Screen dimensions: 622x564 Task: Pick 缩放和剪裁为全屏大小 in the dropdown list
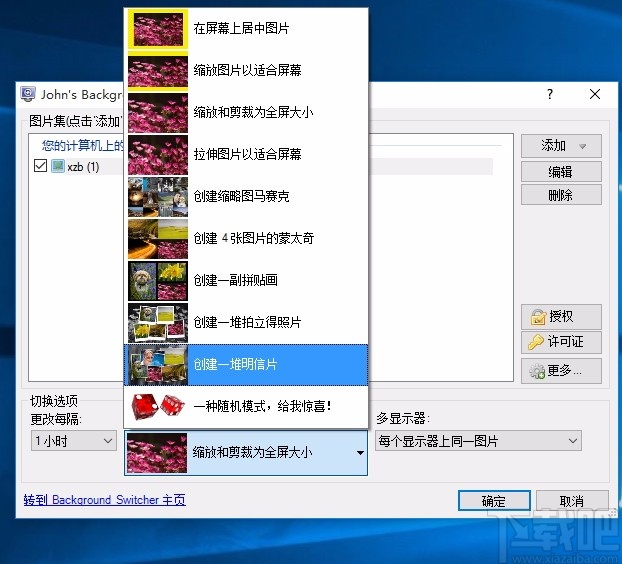coord(246,113)
